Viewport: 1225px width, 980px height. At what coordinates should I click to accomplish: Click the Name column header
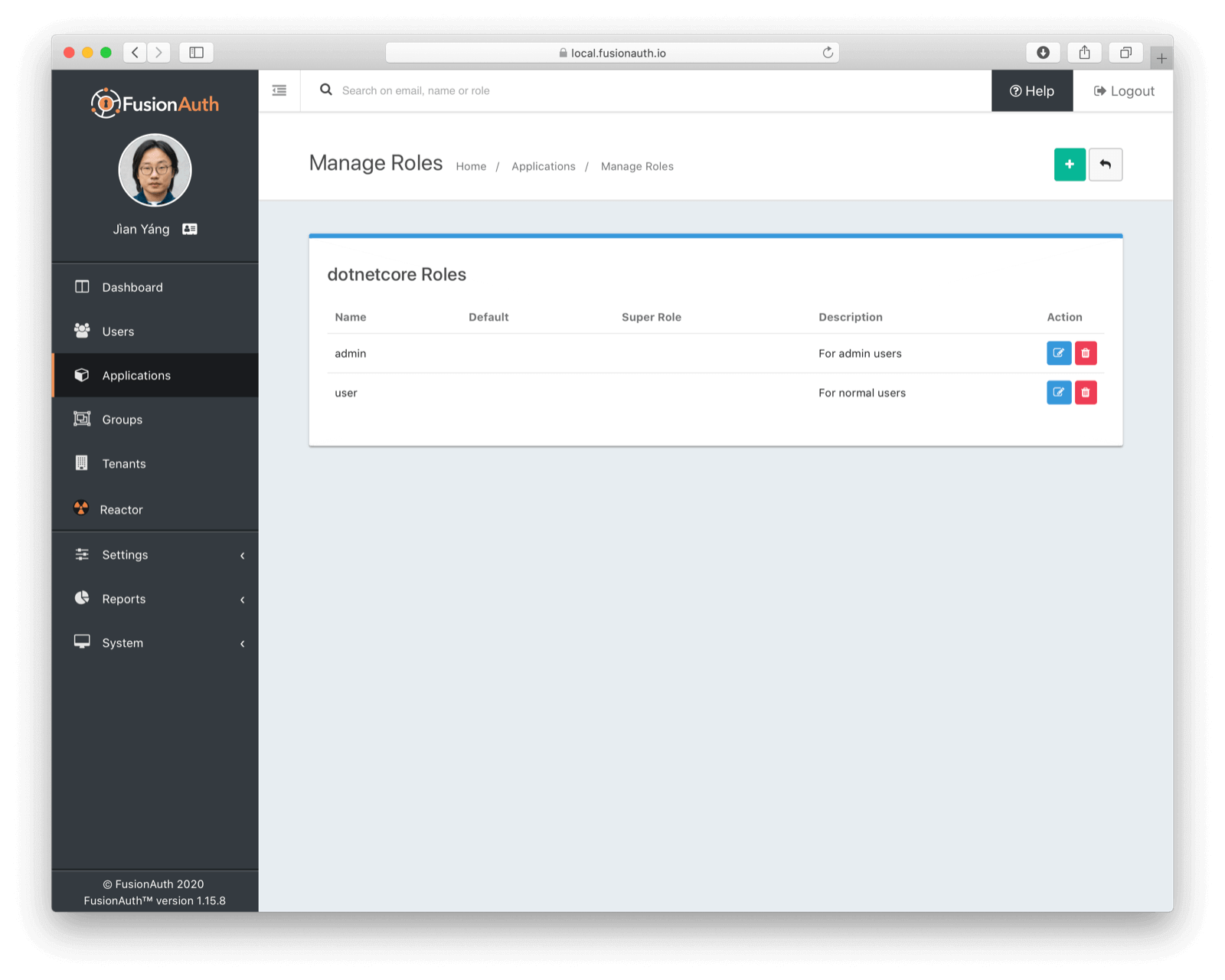coord(351,317)
